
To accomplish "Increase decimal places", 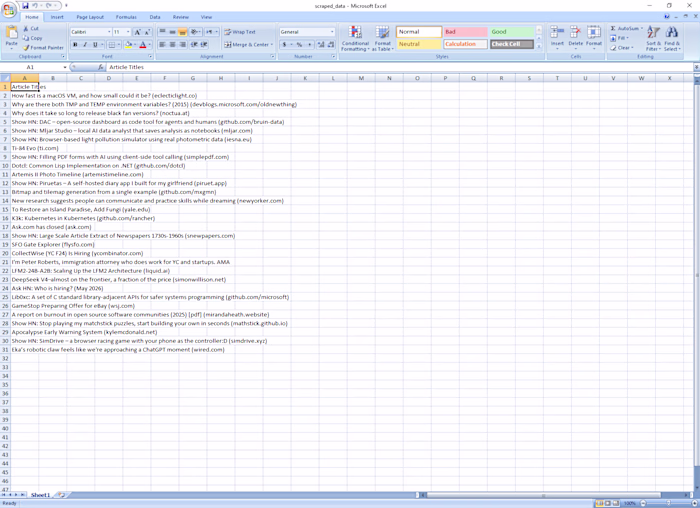I will [x=321, y=45].
